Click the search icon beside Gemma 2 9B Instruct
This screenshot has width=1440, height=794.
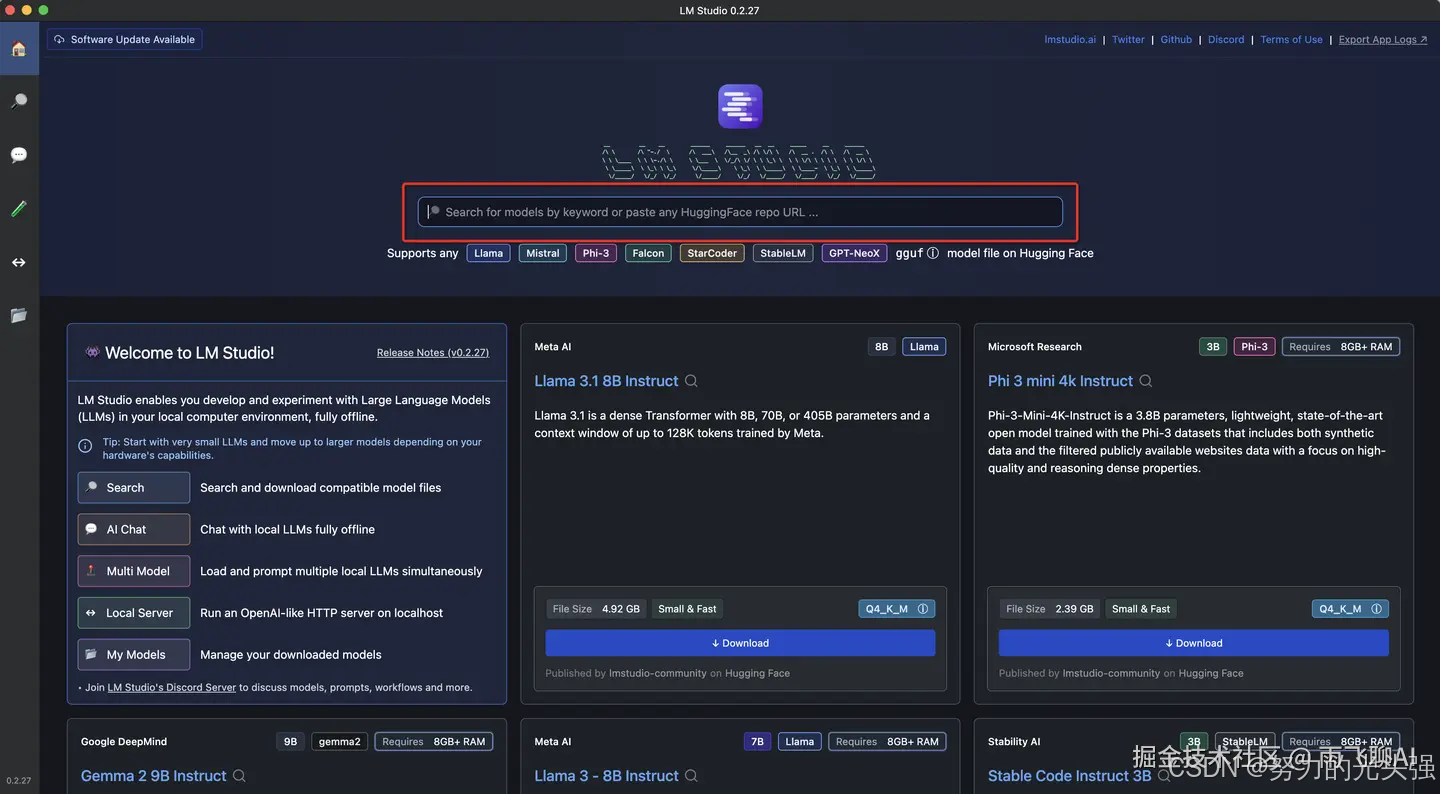239,776
